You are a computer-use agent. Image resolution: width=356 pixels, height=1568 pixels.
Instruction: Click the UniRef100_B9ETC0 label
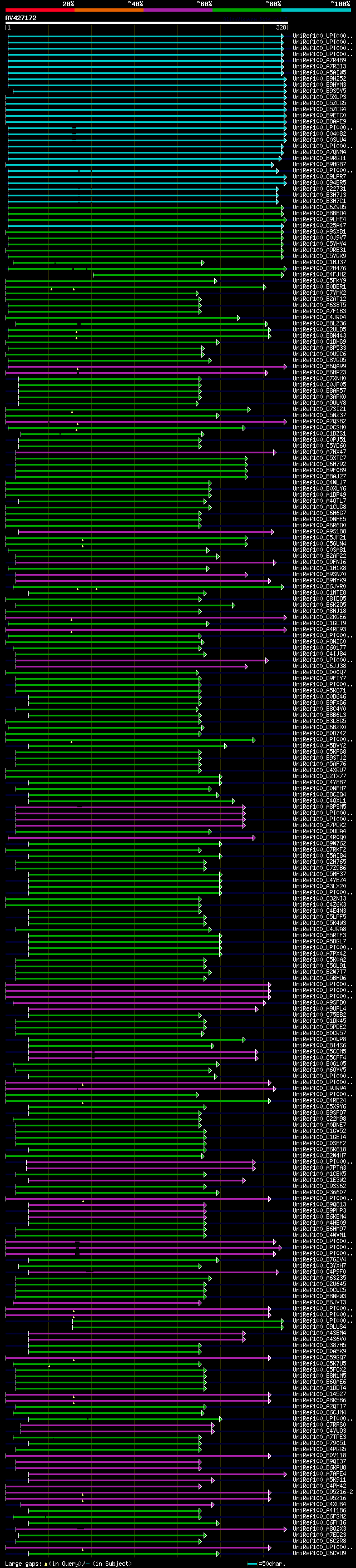pyautogui.click(x=319, y=116)
